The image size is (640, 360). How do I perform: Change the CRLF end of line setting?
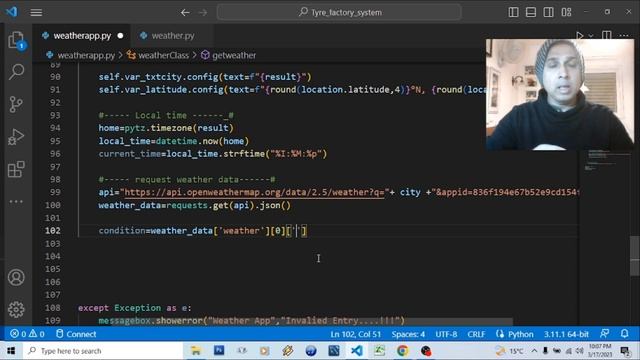click(x=476, y=334)
